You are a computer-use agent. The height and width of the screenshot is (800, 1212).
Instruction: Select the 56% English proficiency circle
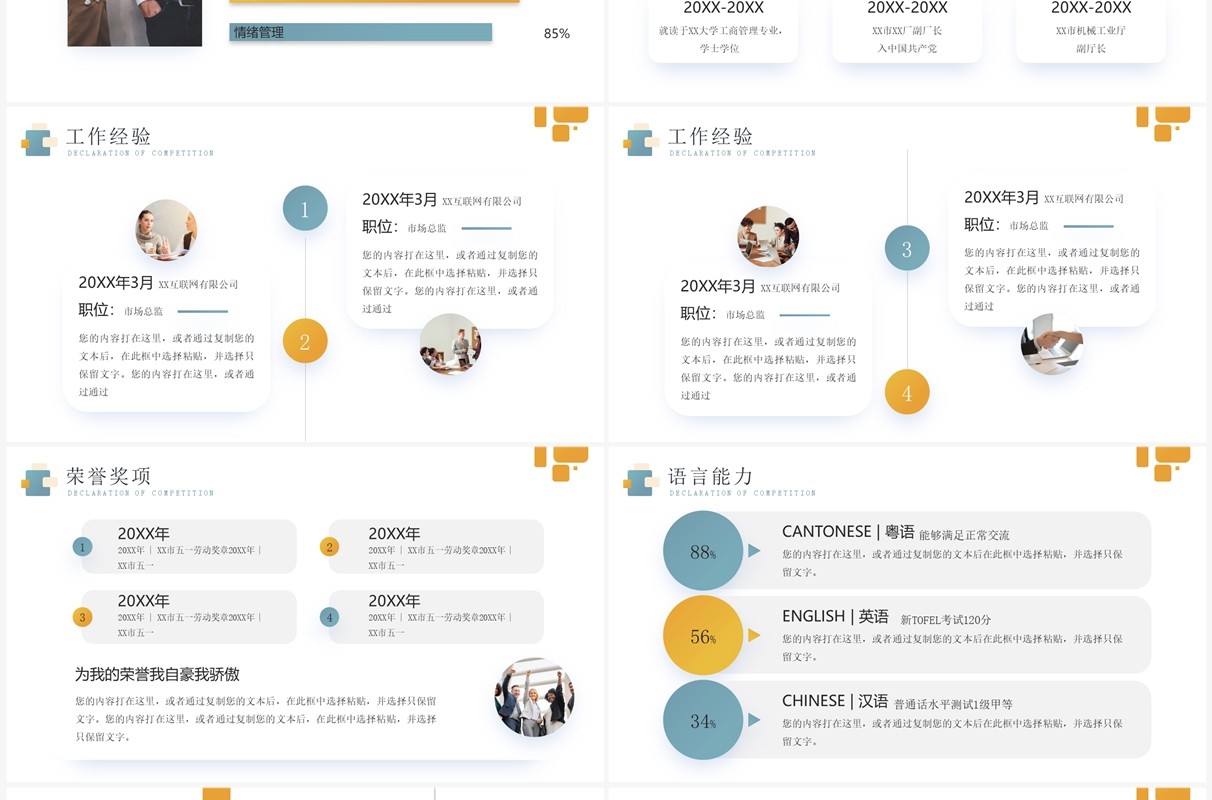[x=703, y=635]
